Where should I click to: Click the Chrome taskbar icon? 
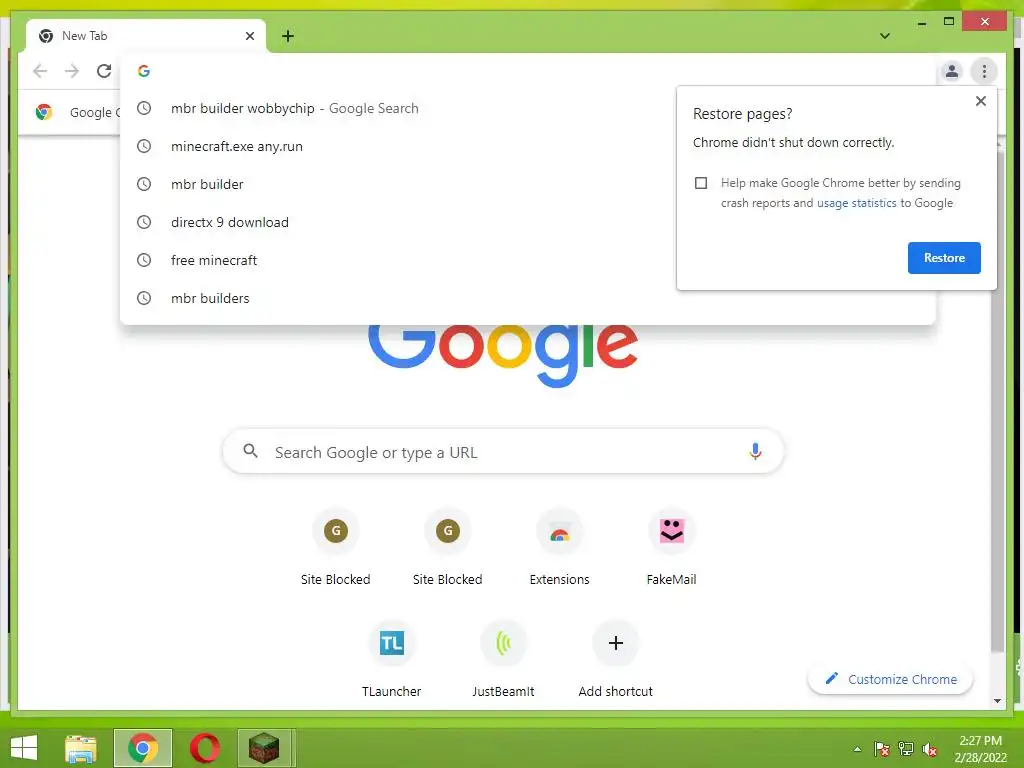point(143,748)
